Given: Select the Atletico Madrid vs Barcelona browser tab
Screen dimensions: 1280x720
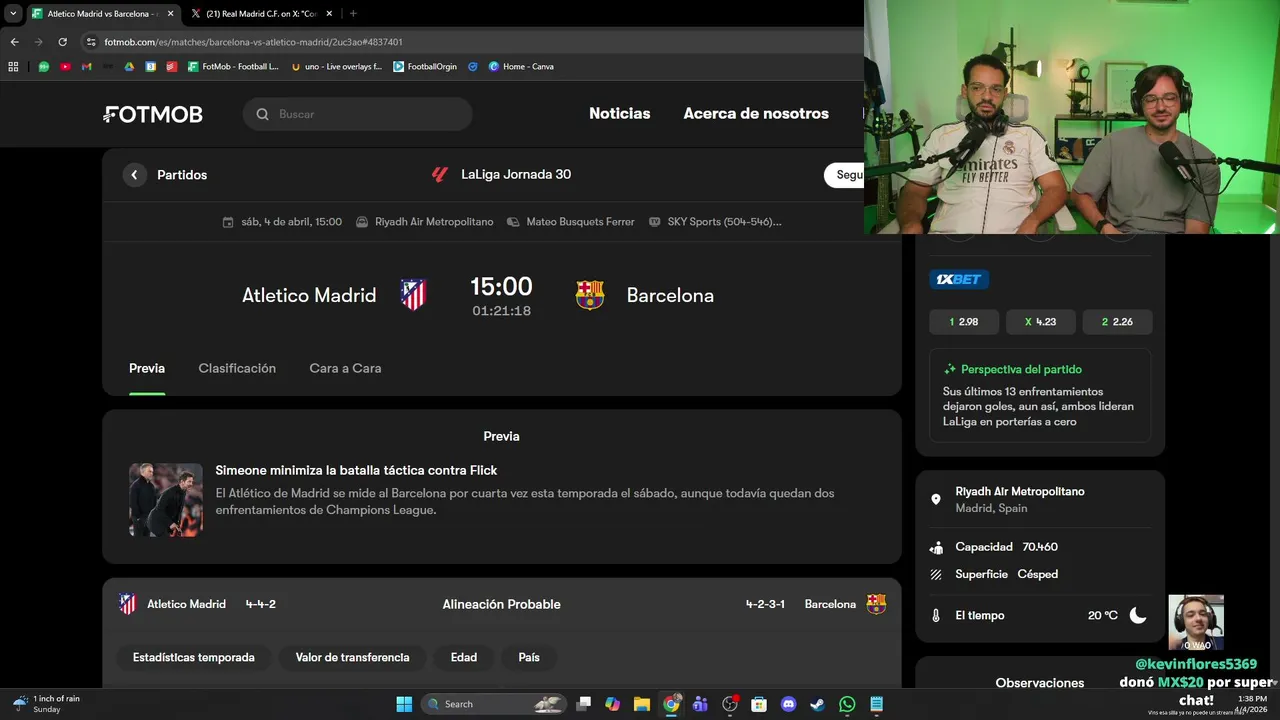Looking at the screenshot, I should point(102,14).
